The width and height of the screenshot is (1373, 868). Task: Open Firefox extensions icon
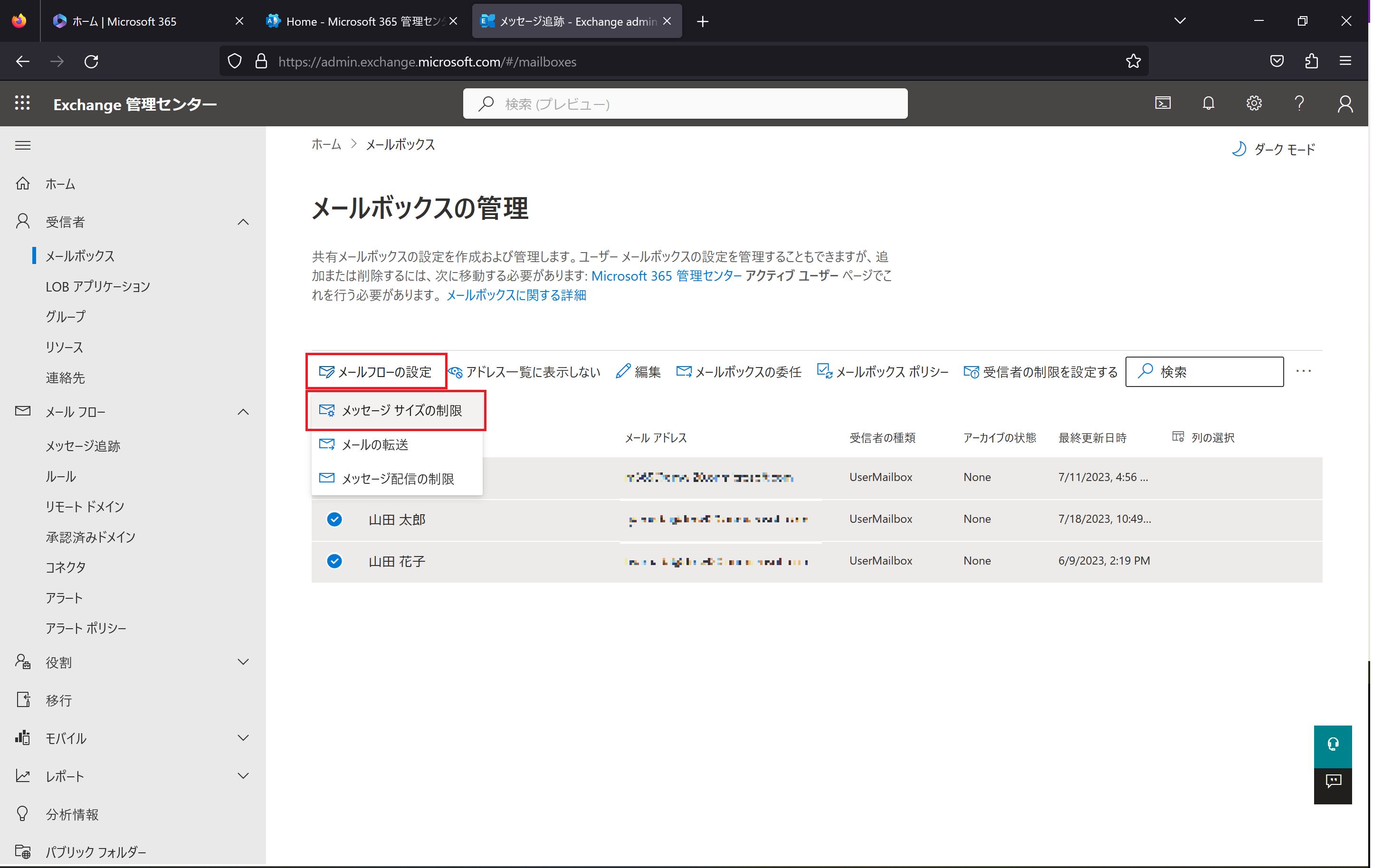pyautogui.click(x=1311, y=61)
